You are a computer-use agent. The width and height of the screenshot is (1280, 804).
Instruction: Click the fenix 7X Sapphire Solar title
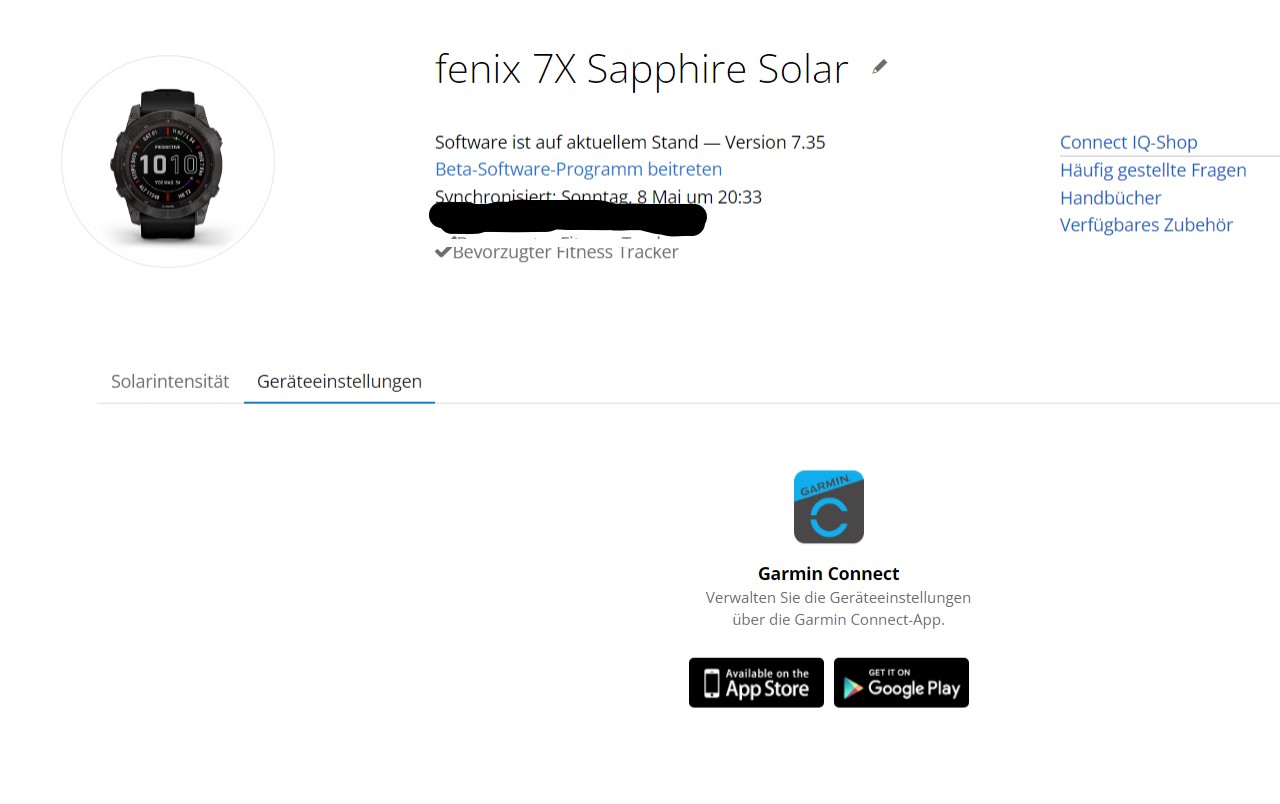pyautogui.click(x=641, y=68)
